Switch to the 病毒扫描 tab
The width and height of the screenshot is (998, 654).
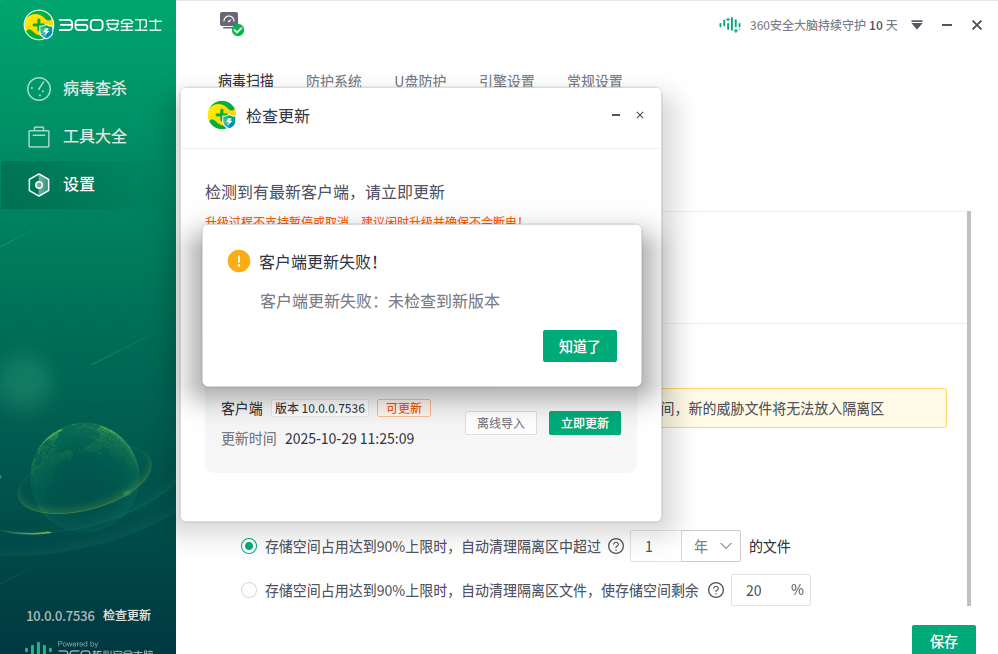tap(246, 81)
